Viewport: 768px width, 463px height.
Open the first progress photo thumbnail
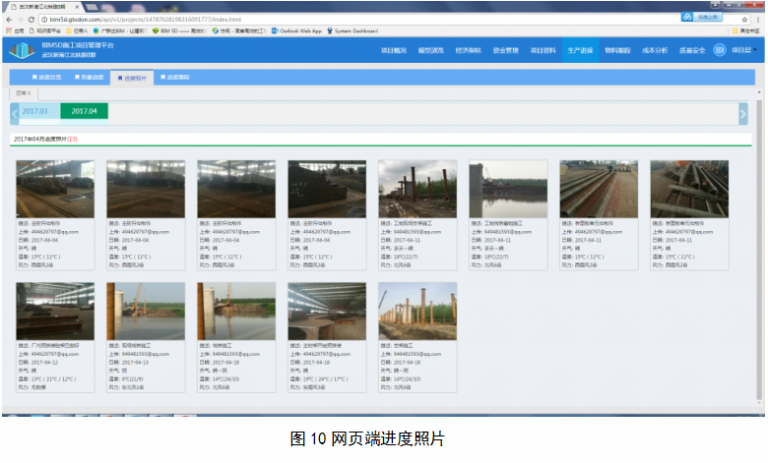click(55, 188)
